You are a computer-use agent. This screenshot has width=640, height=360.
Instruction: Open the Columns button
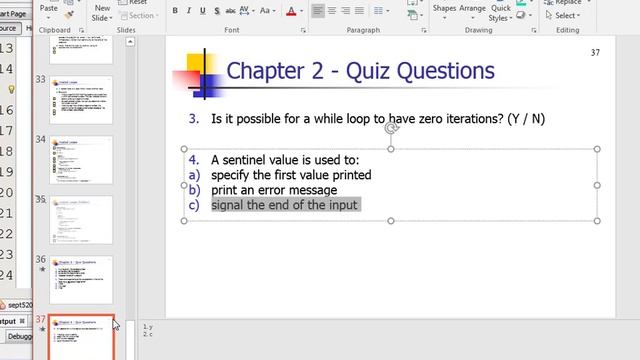tap(378, 11)
